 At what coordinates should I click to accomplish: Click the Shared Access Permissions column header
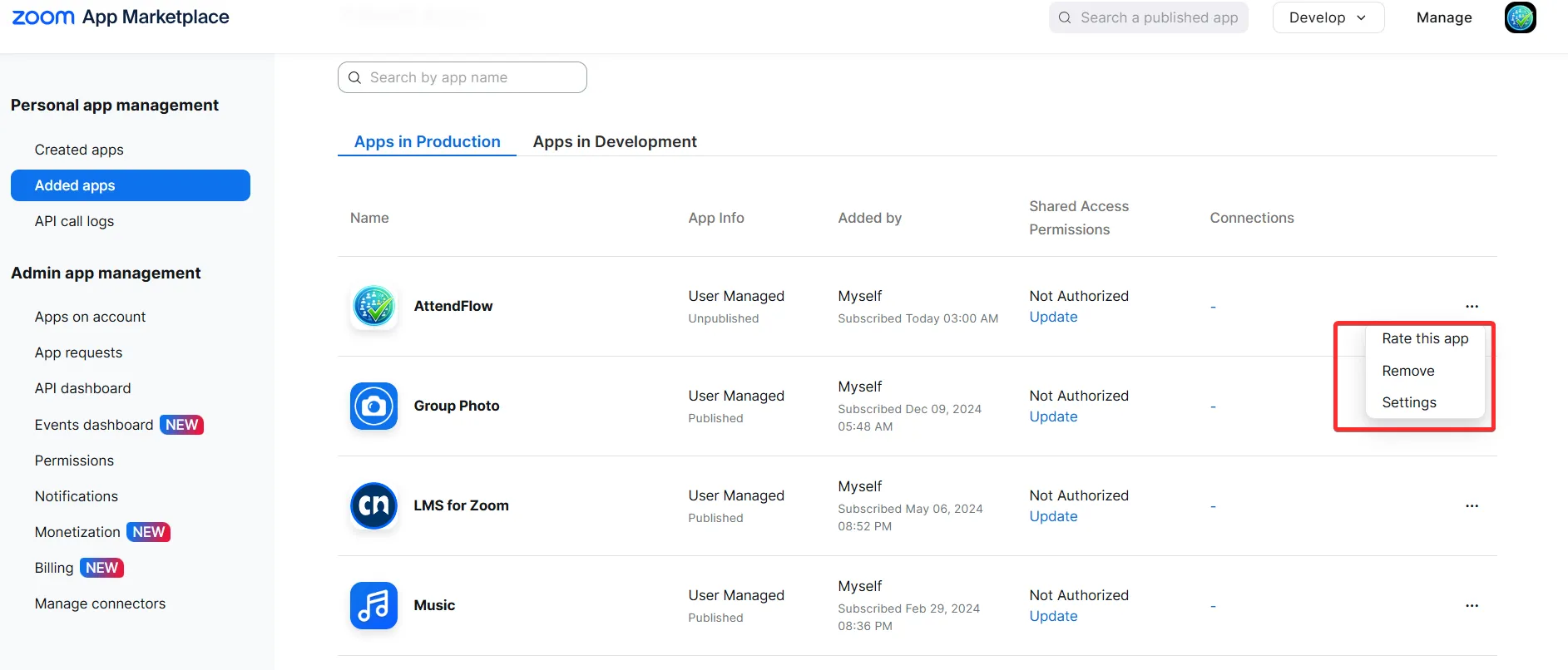[1079, 218]
